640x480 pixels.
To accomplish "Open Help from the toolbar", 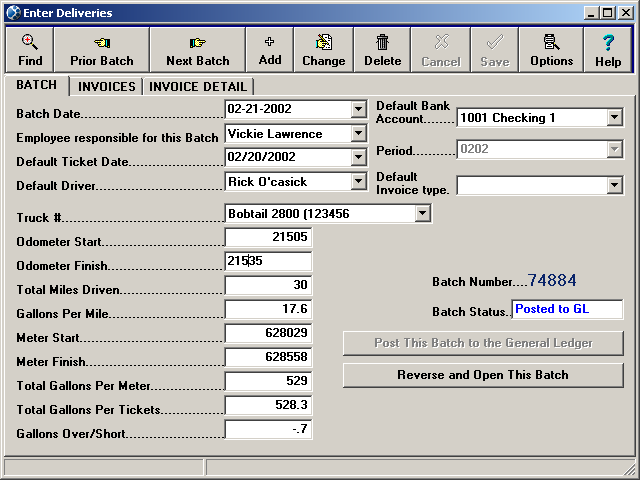I will point(608,50).
